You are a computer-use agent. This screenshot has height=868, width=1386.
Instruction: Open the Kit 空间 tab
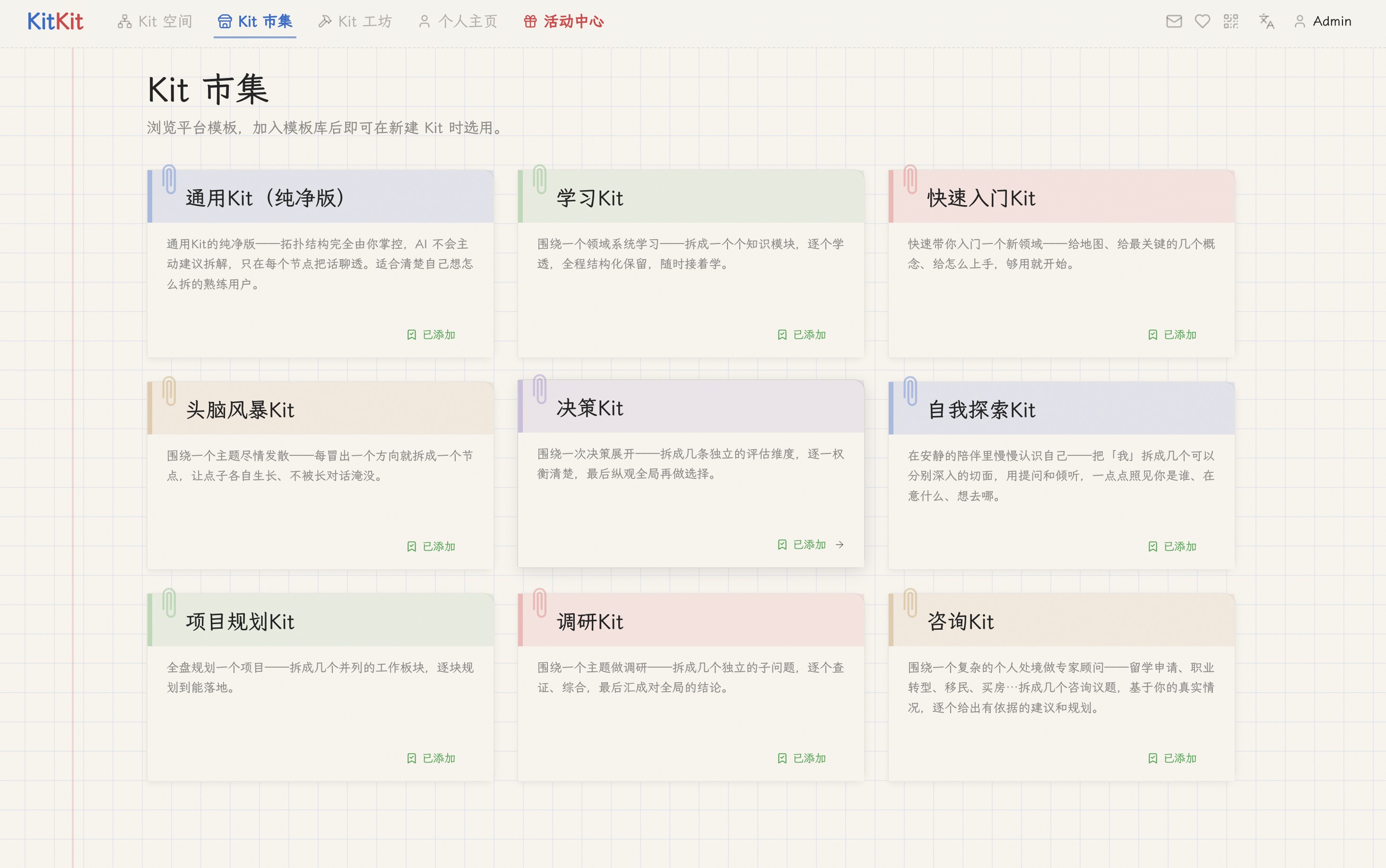pos(155,21)
